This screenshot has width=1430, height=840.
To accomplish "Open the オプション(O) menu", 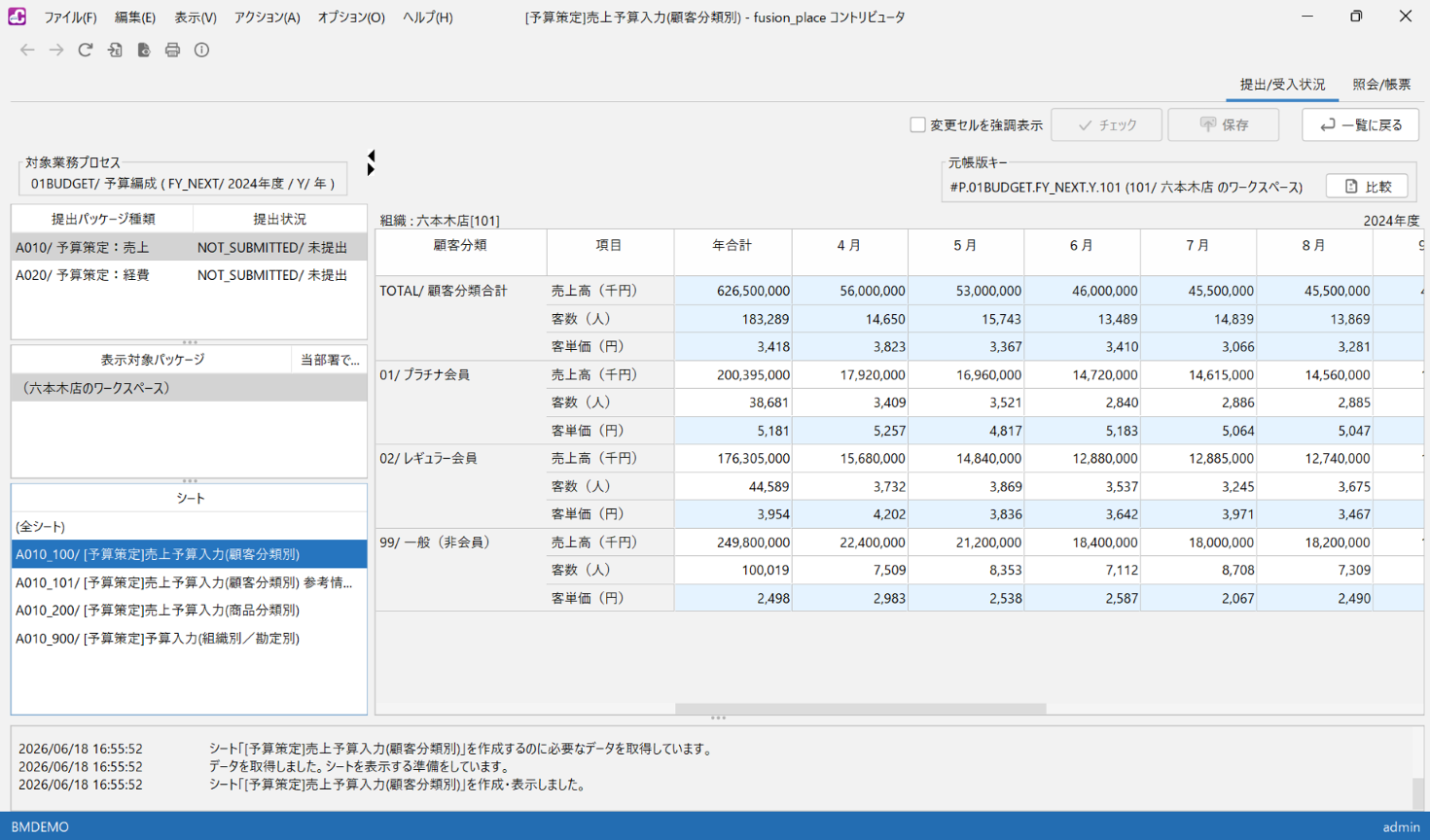I will click(x=351, y=17).
